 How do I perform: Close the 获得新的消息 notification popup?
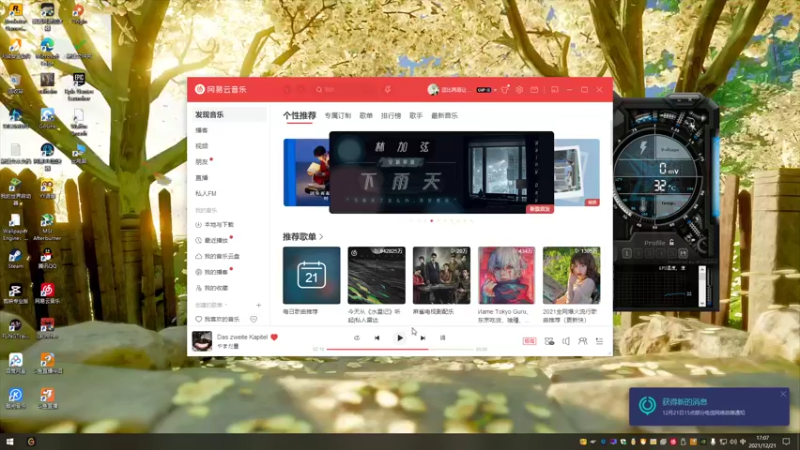tap(783, 394)
